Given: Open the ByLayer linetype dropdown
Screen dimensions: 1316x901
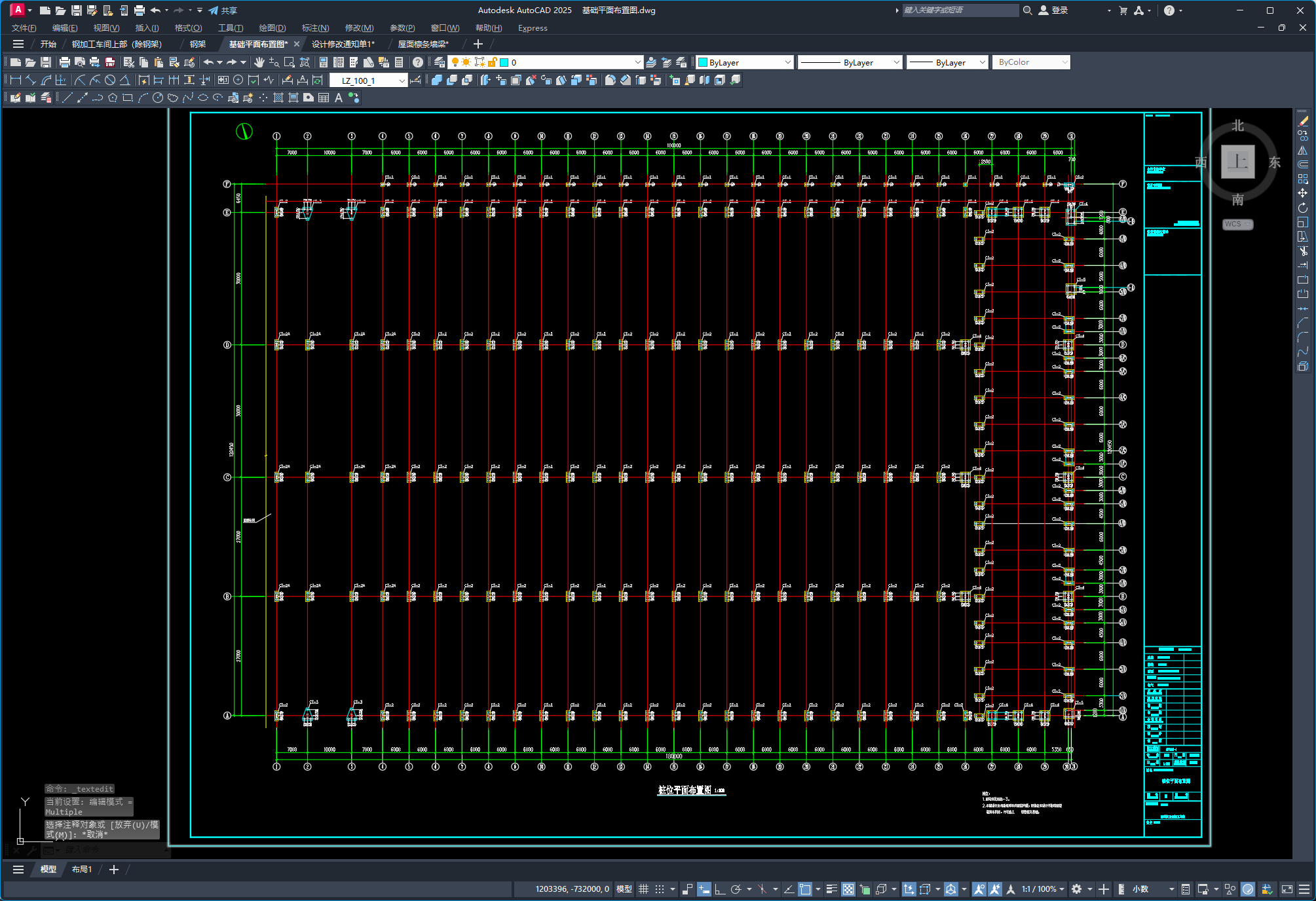Looking at the screenshot, I should 850,62.
